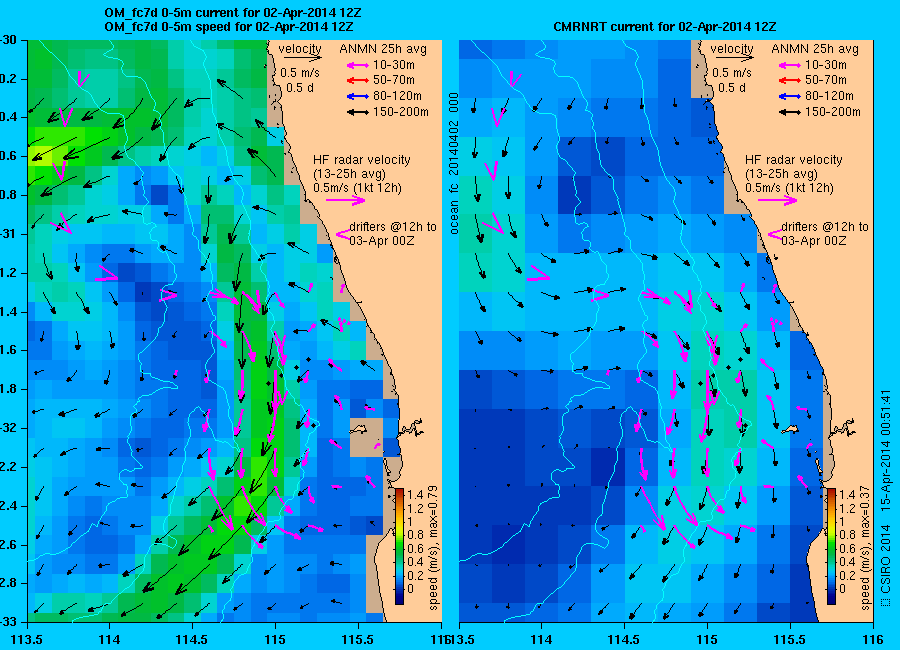
Task: Click the red 50-70m arrow in the CMRNRT legend
Action: pyautogui.click(x=789, y=81)
